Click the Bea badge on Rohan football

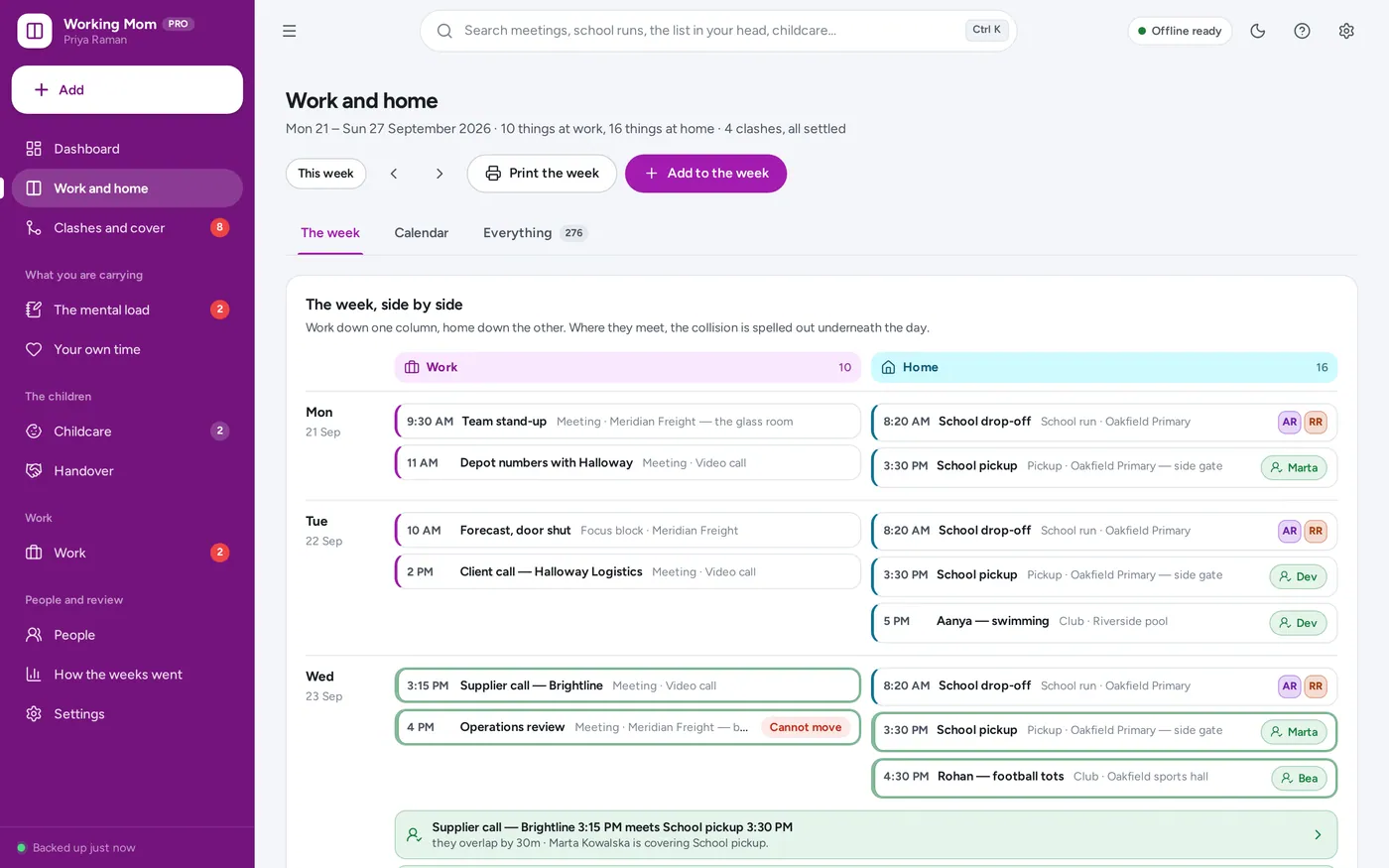point(1299,779)
